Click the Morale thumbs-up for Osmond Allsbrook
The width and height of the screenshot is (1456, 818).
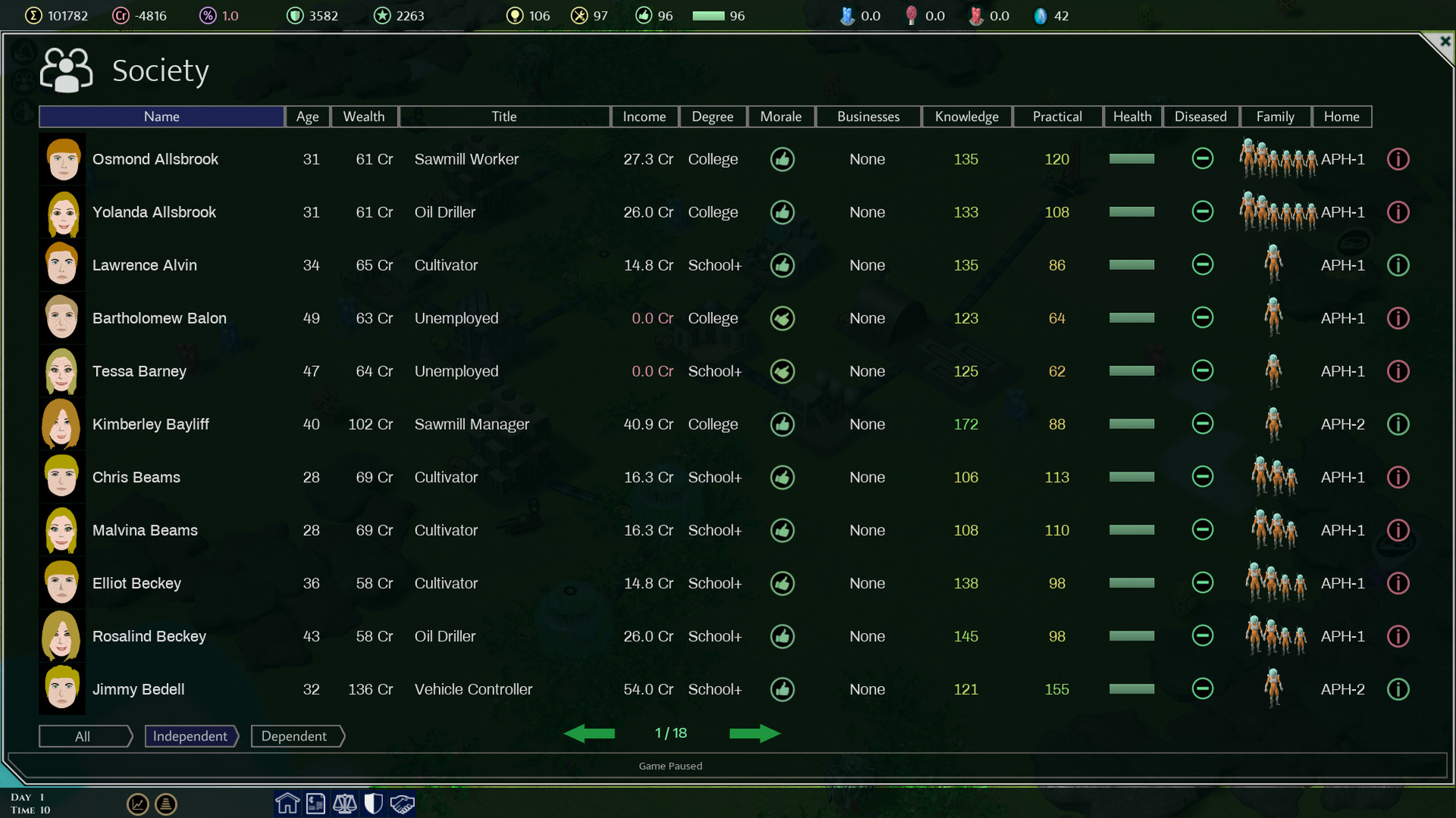click(783, 159)
